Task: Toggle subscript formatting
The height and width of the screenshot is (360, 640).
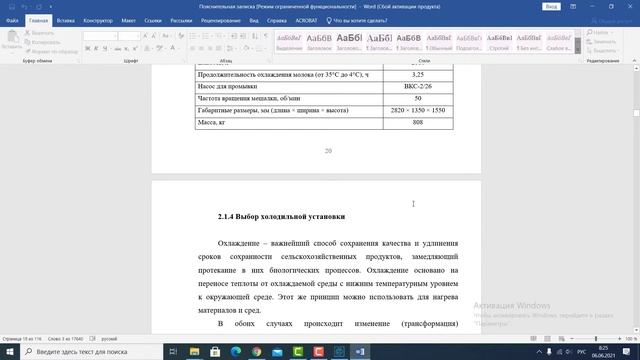Action: tap(127, 49)
